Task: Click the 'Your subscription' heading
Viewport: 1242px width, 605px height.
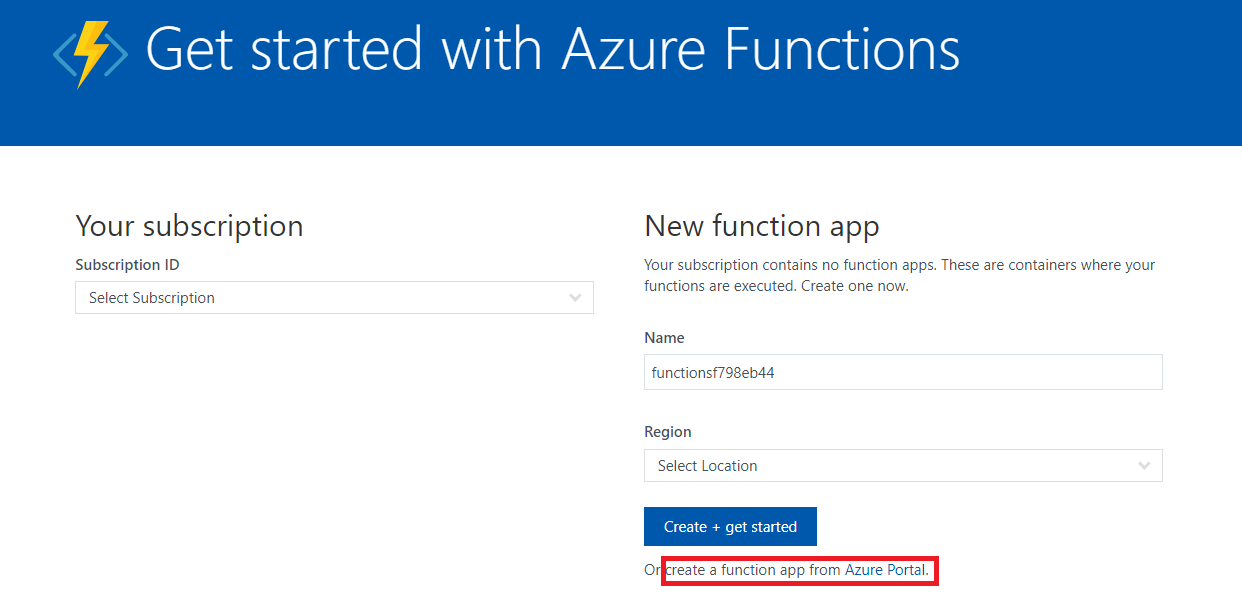Action: pos(189,226)
